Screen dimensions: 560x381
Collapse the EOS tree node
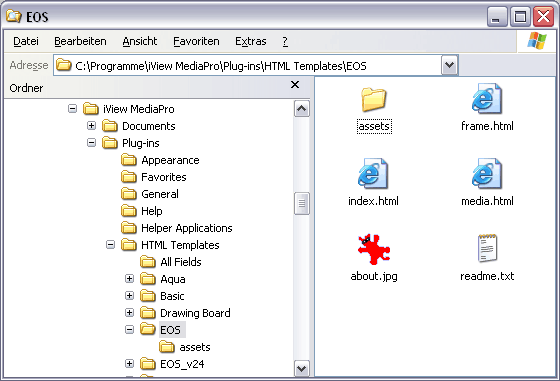(x=129, y=329)
